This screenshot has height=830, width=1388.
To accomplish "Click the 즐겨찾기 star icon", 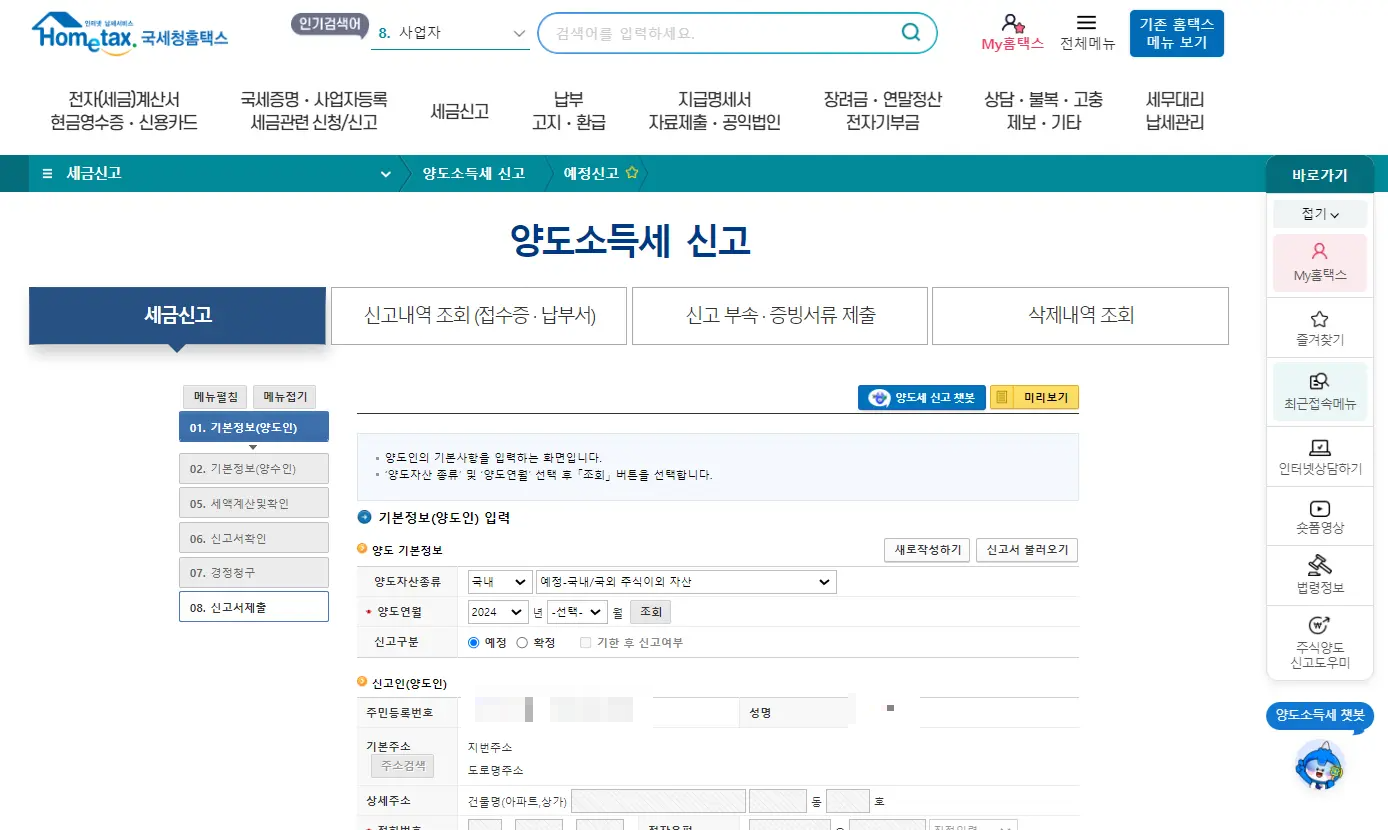I will pyautogui.click(x=1318, y=327).
